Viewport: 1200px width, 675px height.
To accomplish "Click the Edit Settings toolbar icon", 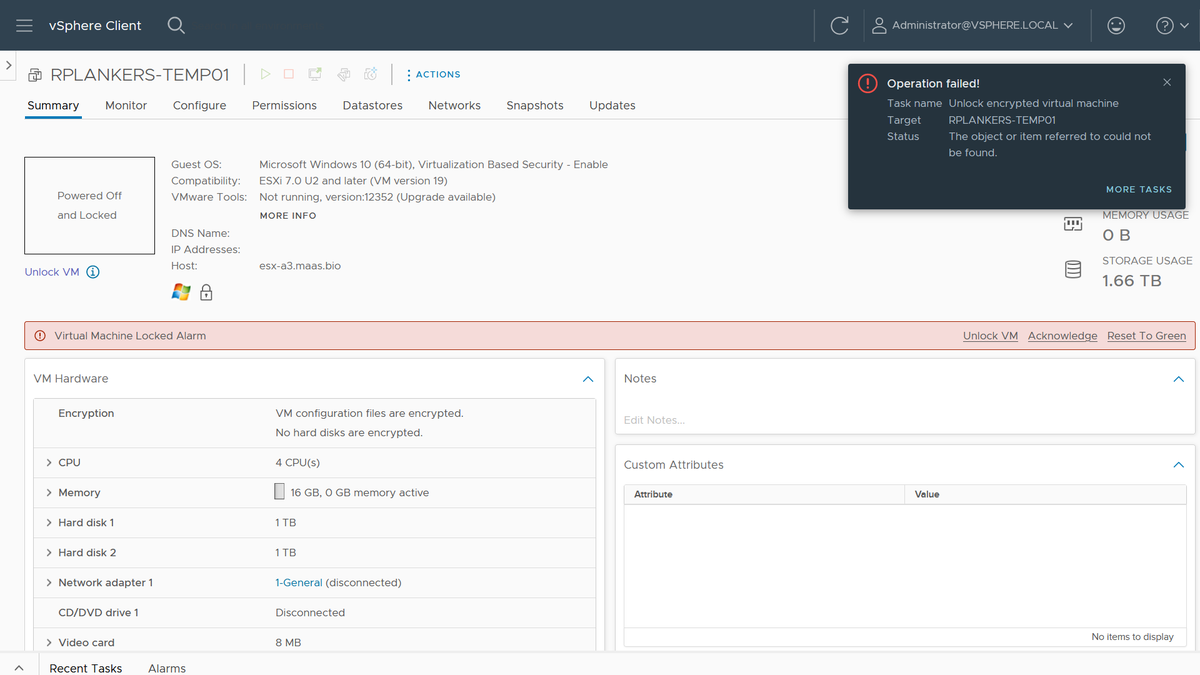I will coord(343,74).
